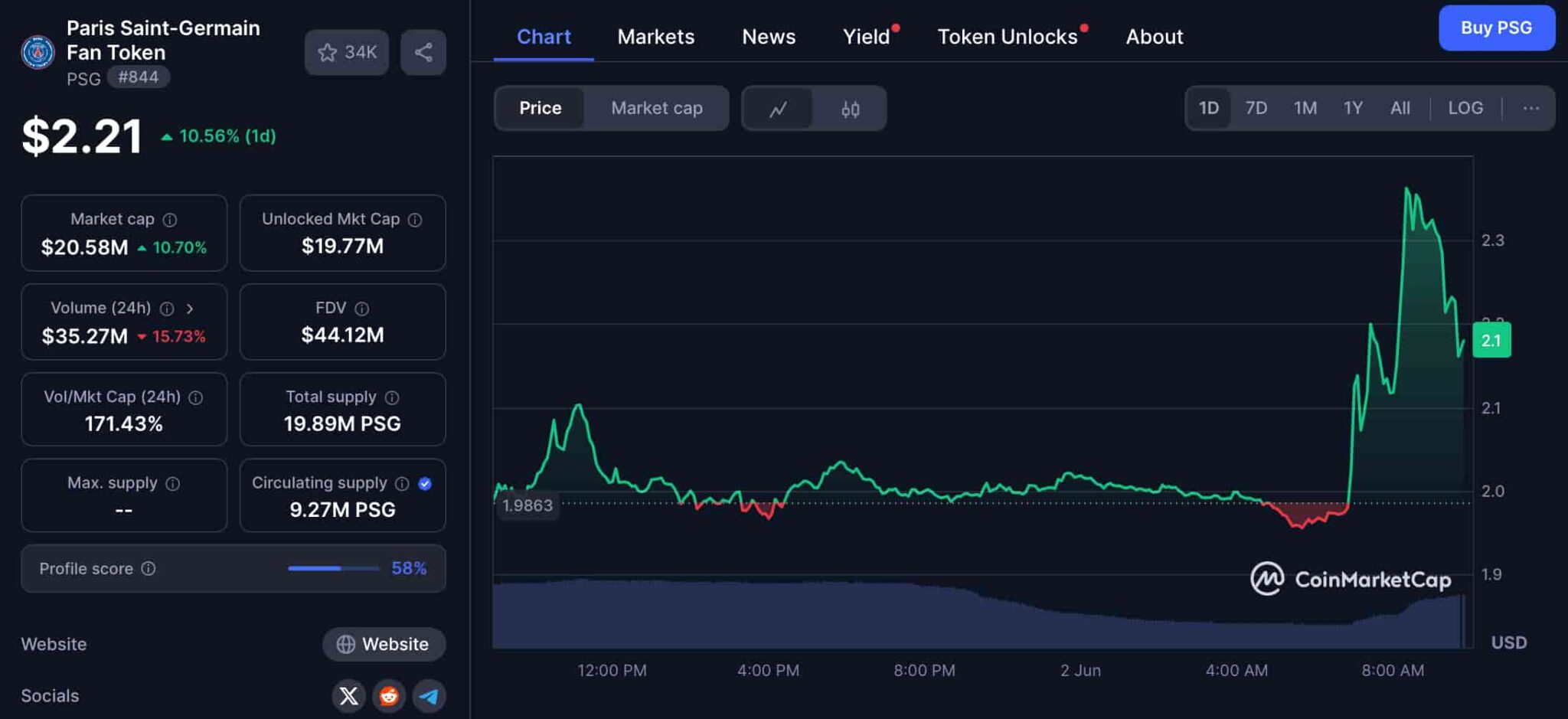The height and width of the screenshot is (719, 1568).
Task: Open the share icon button
Action: (423, 52)
